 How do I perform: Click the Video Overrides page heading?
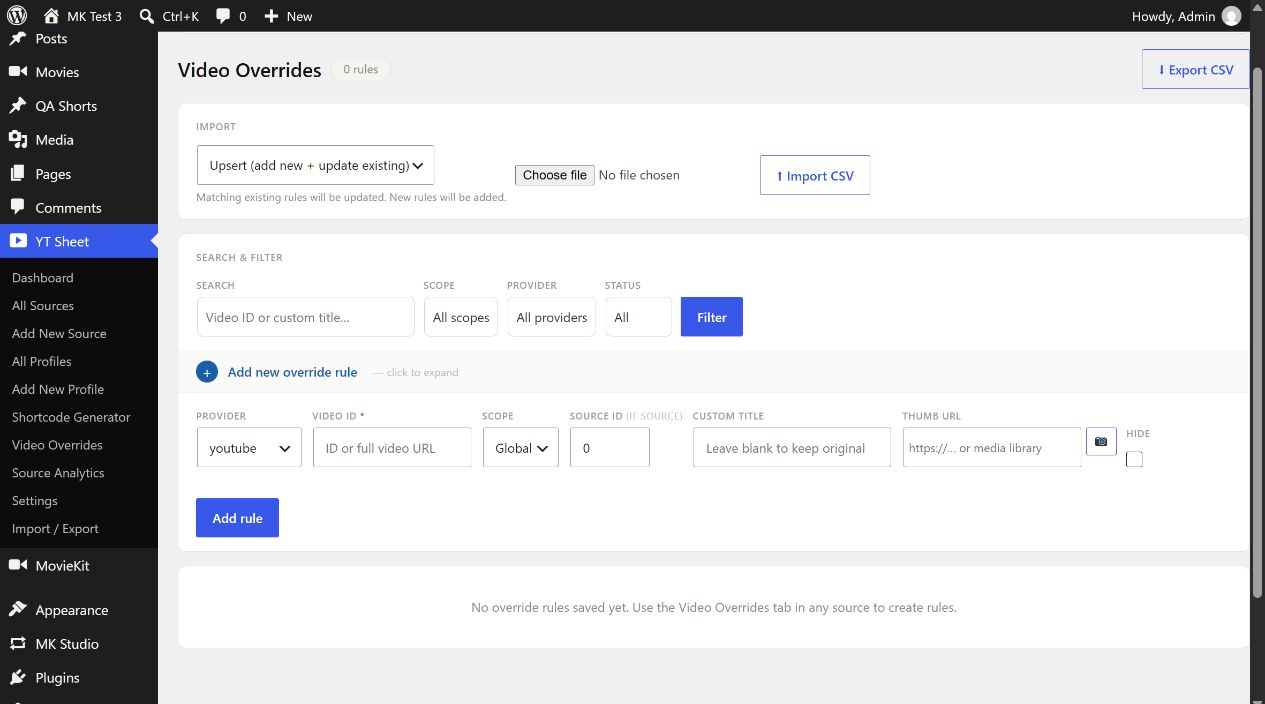pyautogui.click(x=249, y=70)
